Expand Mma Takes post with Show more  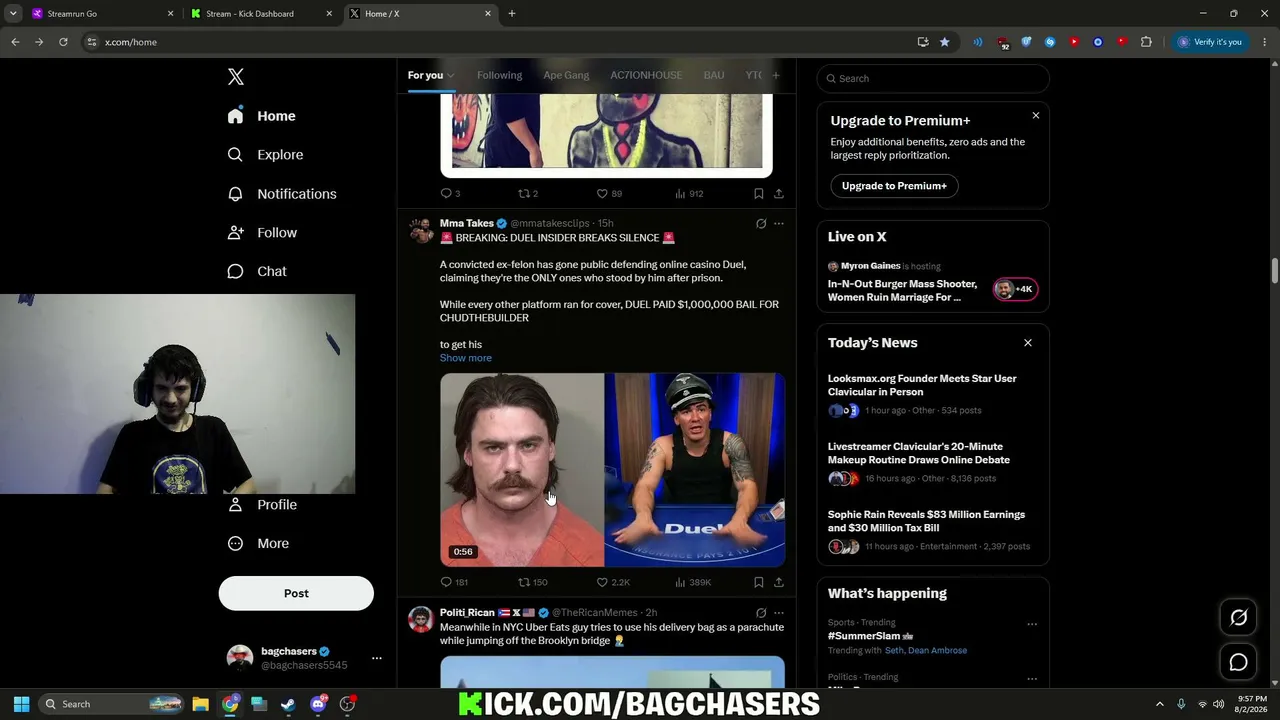466,358
